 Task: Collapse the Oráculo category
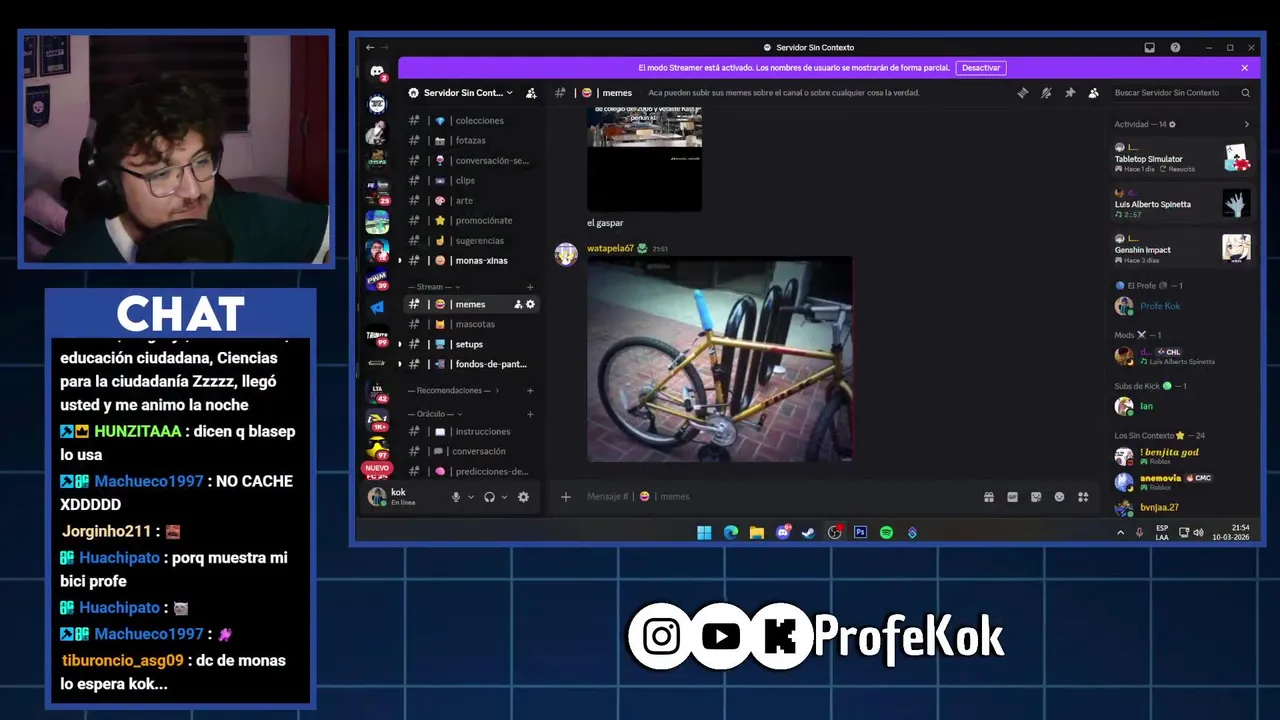[x=436, y=414]
